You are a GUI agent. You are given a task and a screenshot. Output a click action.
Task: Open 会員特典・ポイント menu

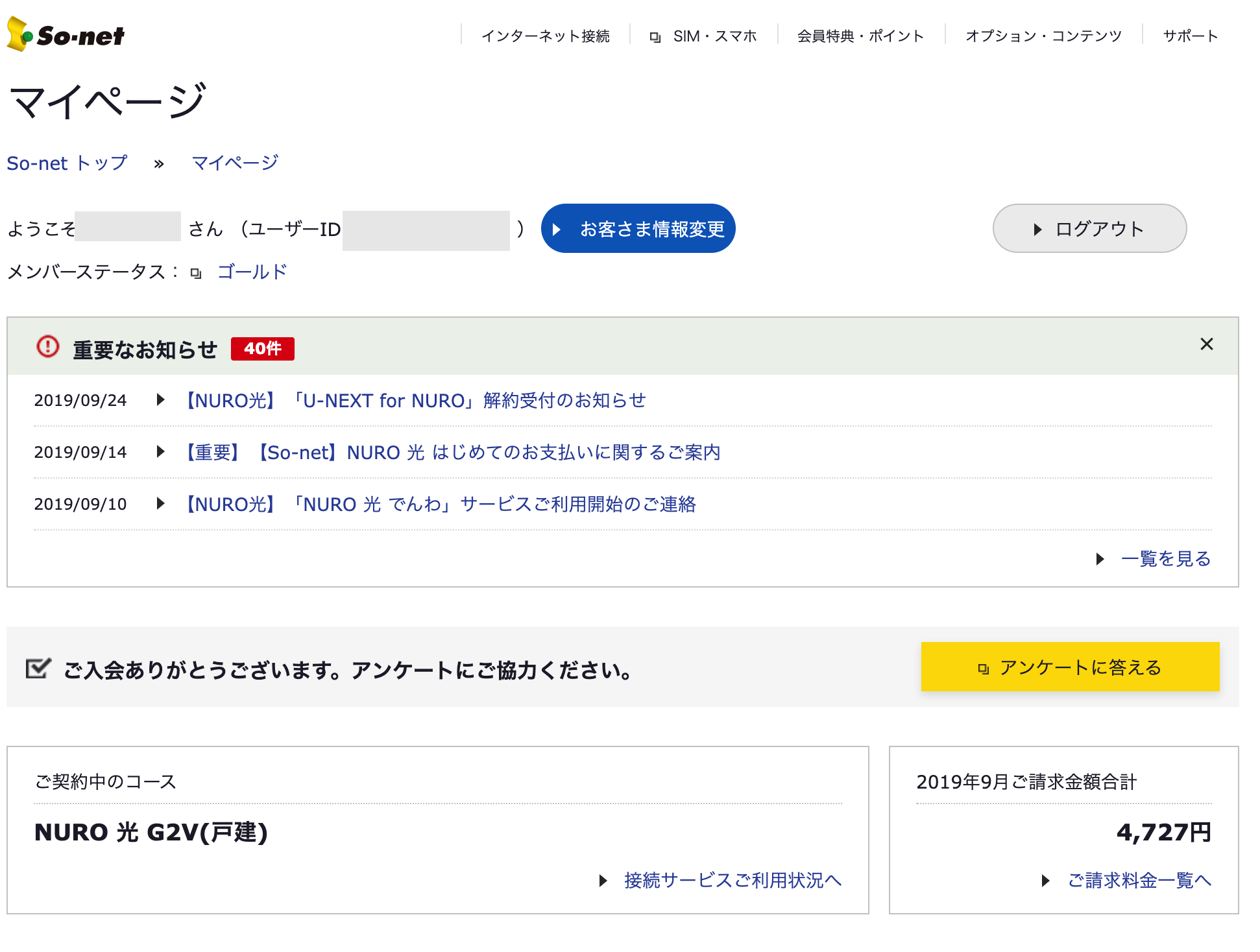pos(860,36)
